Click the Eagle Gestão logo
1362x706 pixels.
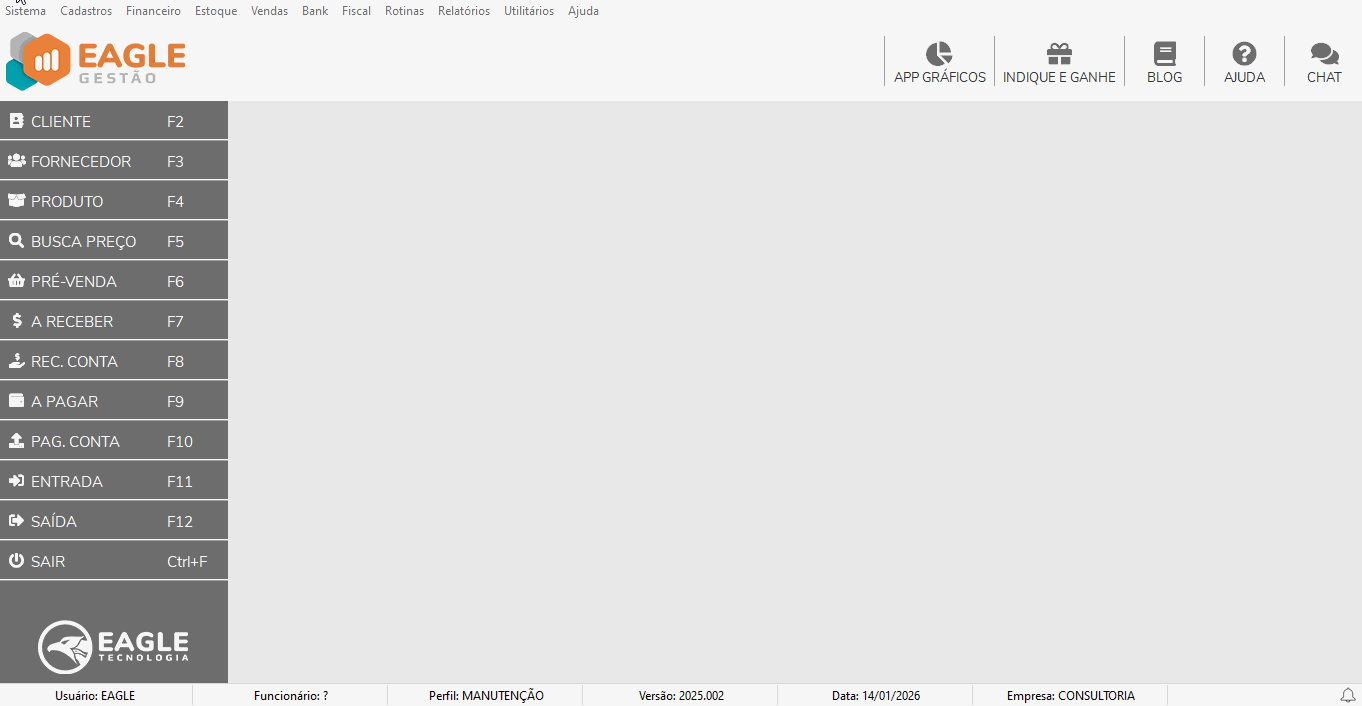tap(96, 61)
